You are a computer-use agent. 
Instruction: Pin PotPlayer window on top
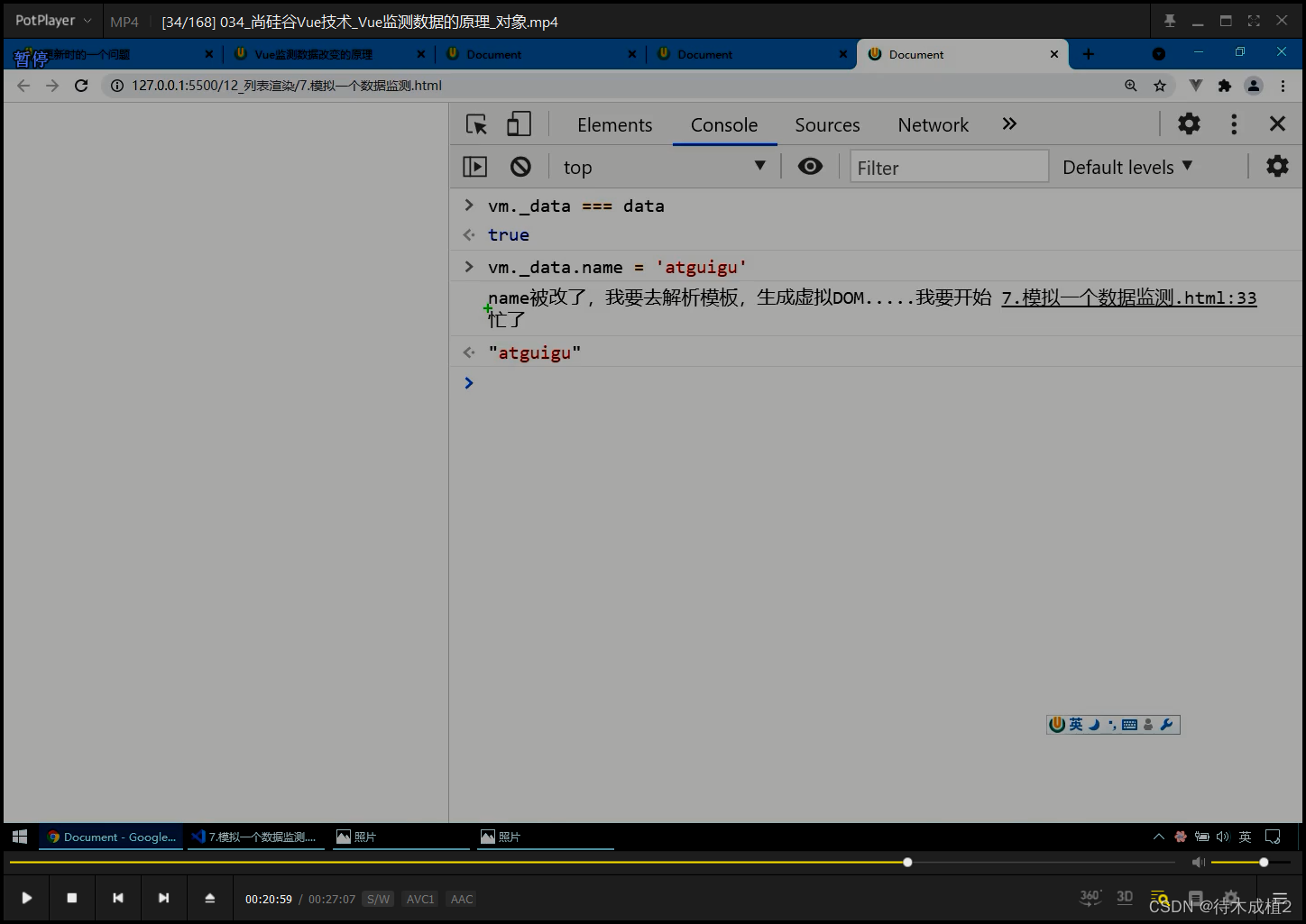1169,21
